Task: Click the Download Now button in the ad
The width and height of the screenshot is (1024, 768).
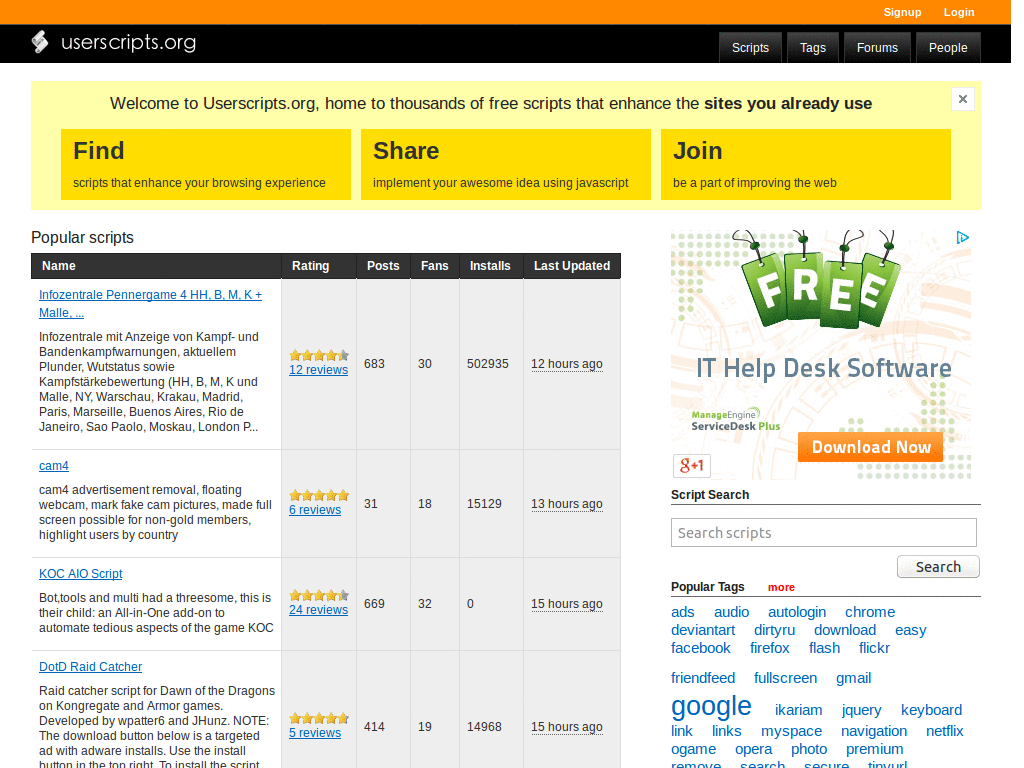Action: [870, 446]
